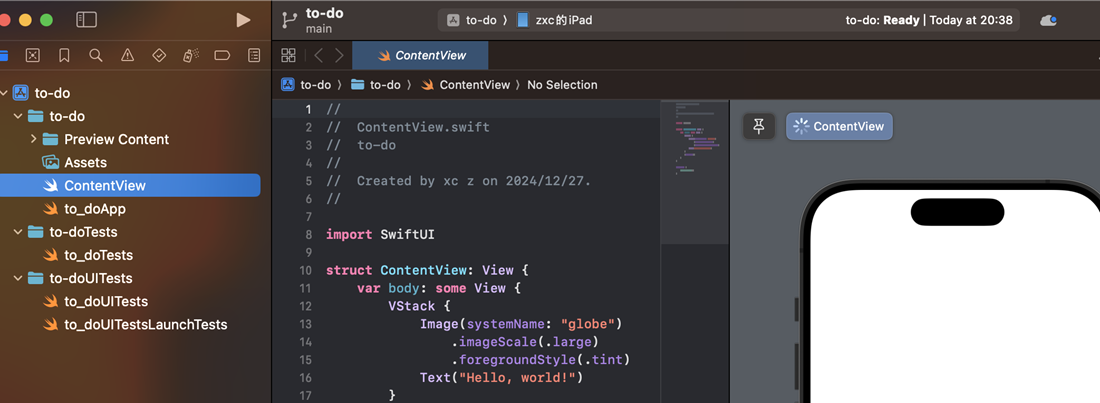Open the source control navigator
Image resolution: width=1100 pixels, height=403 pixels.
[x=33, y=55]
